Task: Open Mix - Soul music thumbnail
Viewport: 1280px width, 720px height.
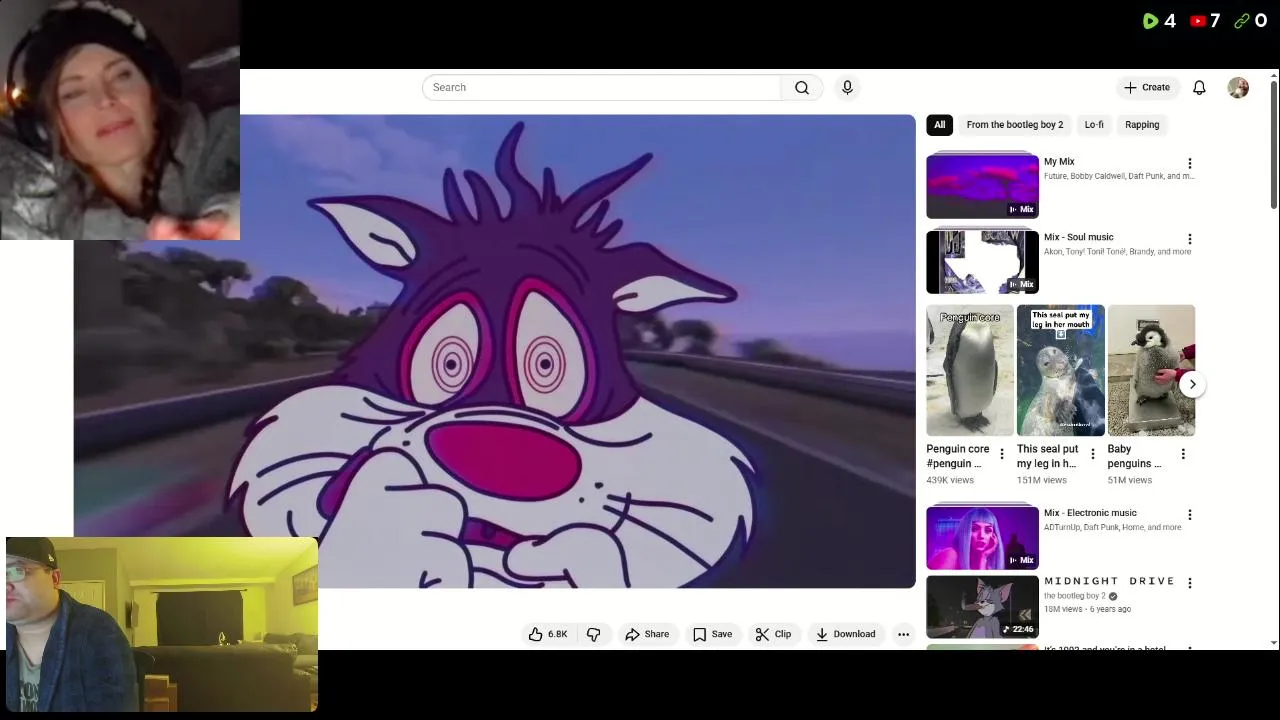Action: (x=982, y=261)
